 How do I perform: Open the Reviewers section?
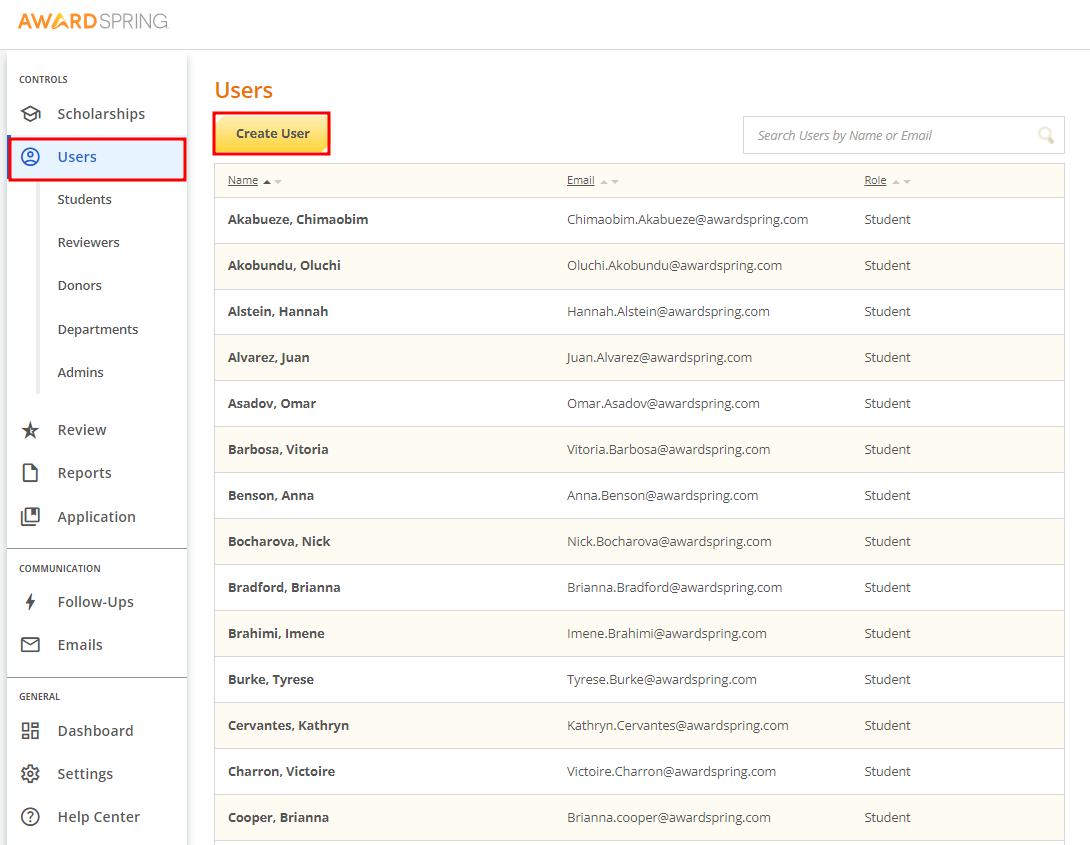coord(90,242)
